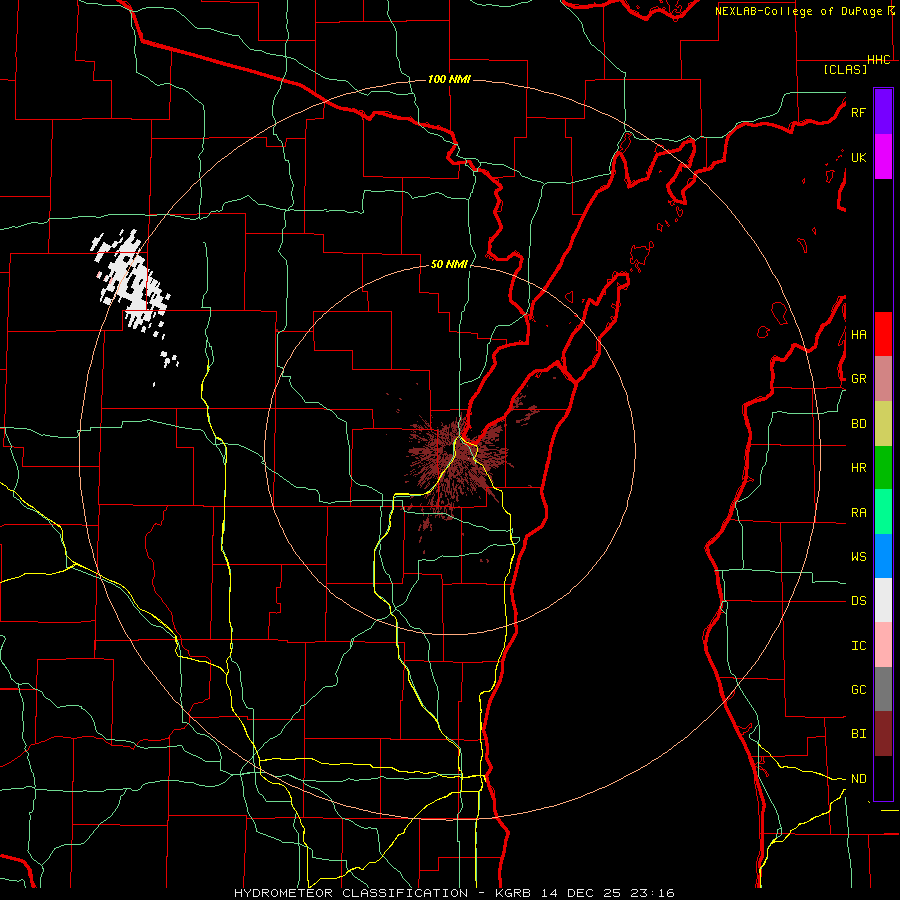900x900 pixels.
Task: Select the GR graupel color swatch
Action: 883,379
